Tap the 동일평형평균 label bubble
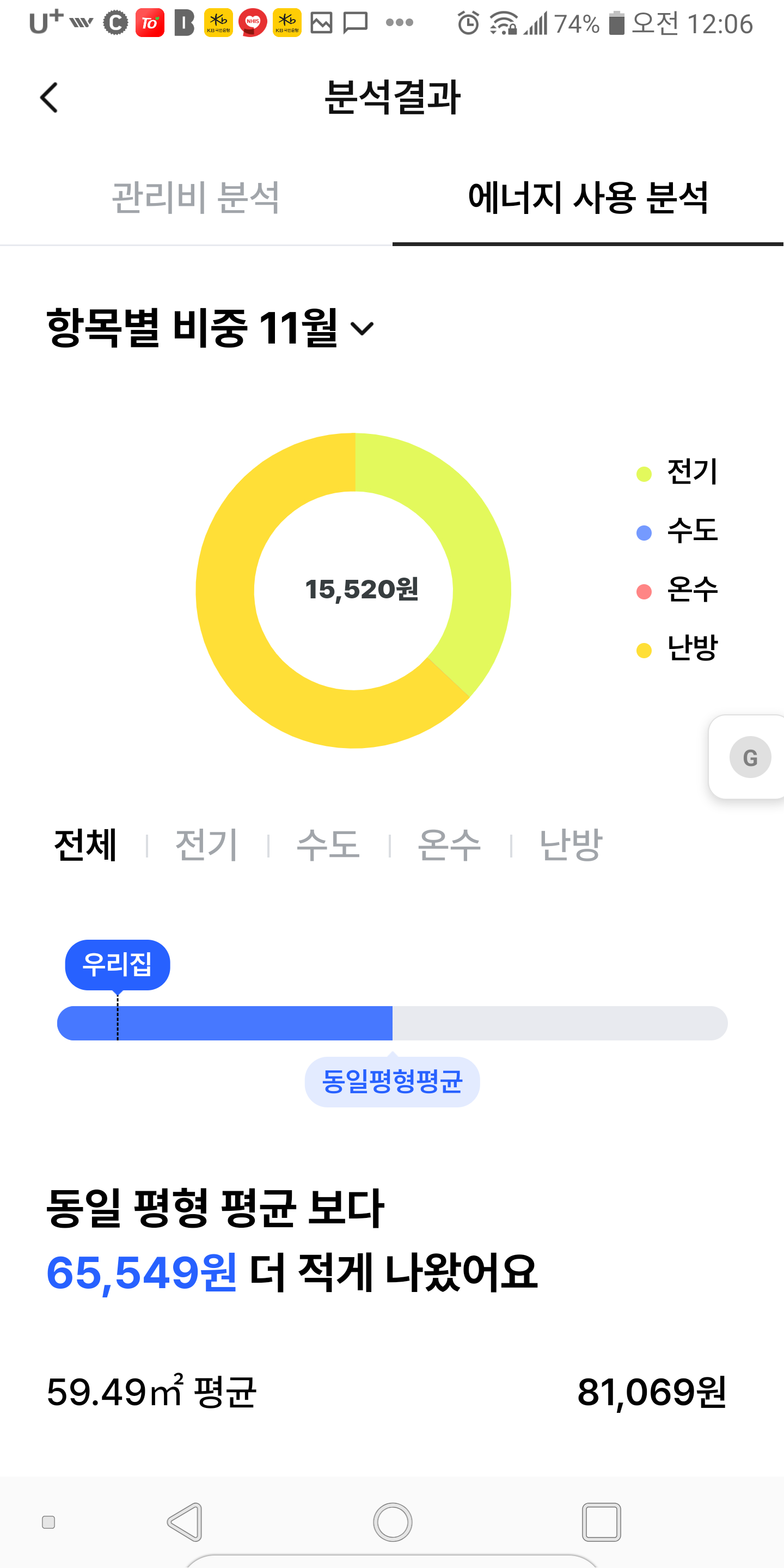This screenshot has height=1568, width=784. click(x=392, y=1082)
